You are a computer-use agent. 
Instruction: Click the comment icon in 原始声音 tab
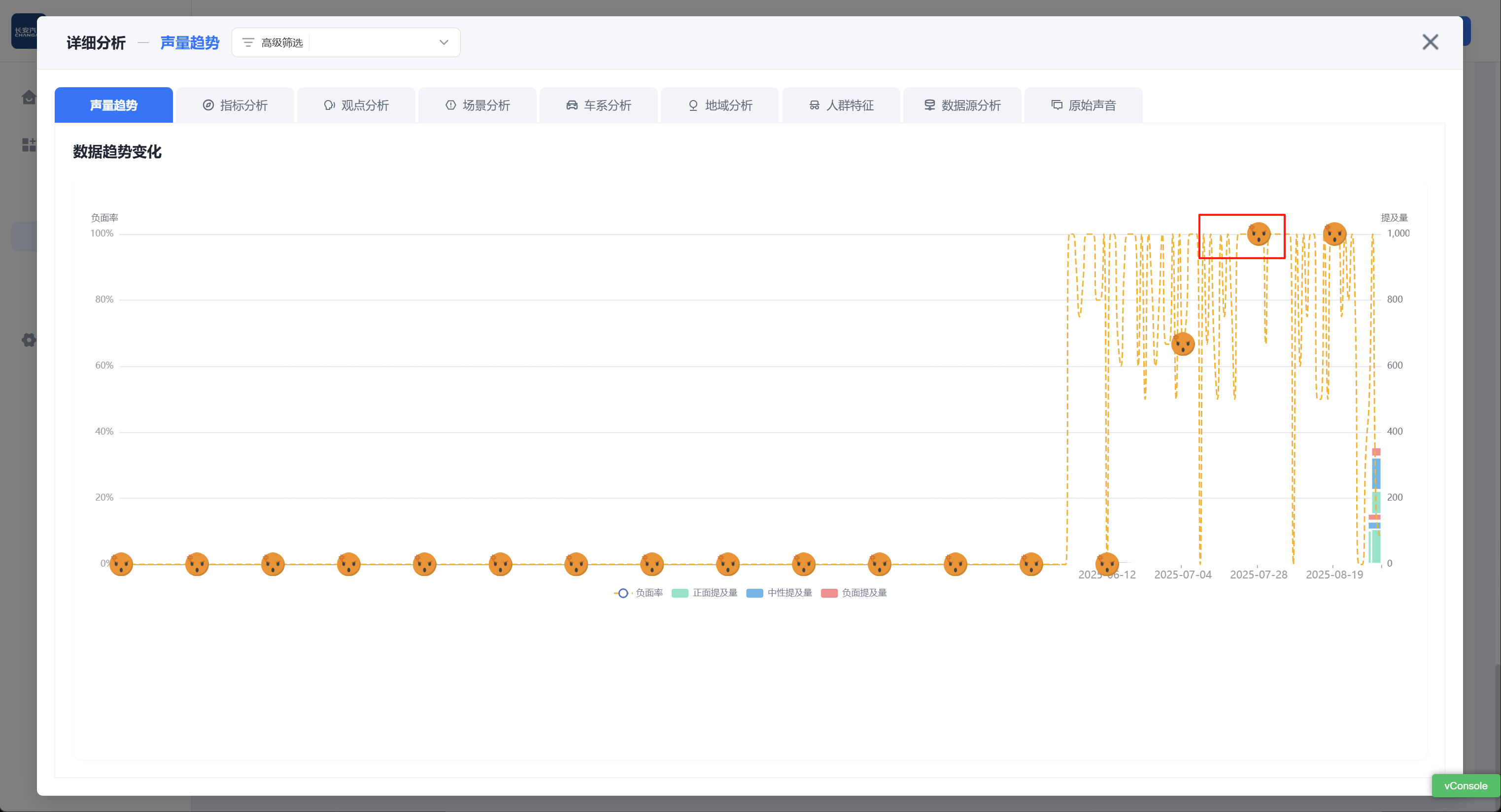1057,105
